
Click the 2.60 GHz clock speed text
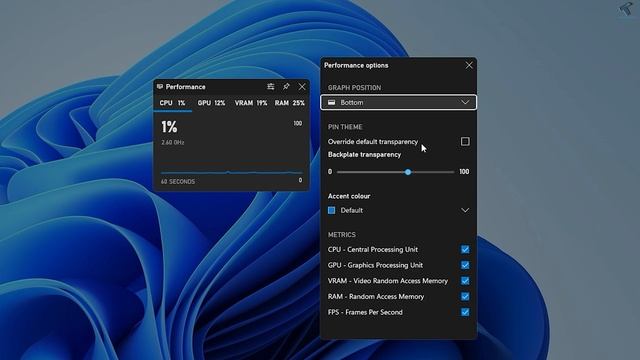173,142
